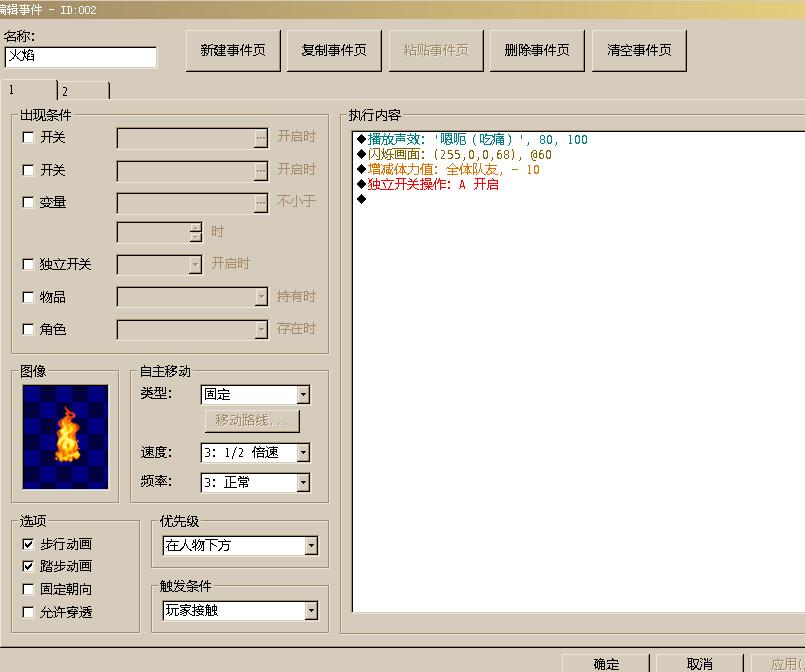
Task: Enable the second 开关 condition checkbox
Action: 28,170
